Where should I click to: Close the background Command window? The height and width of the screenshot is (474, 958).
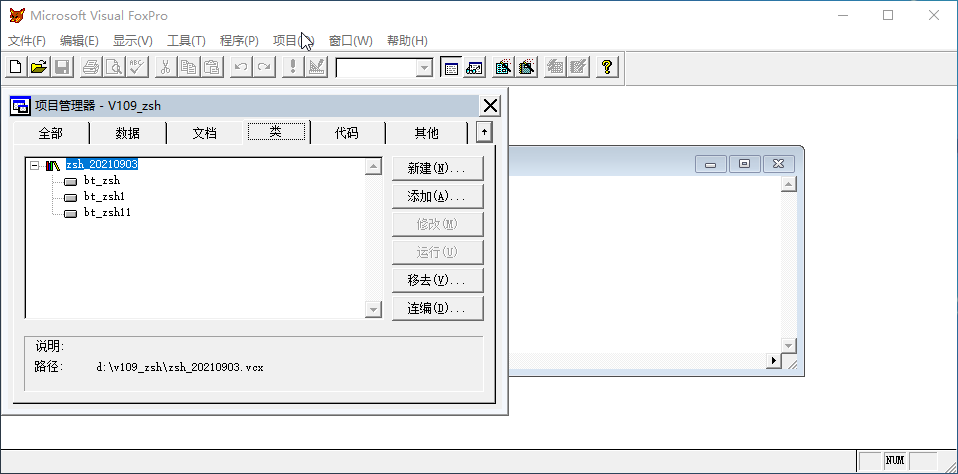point(778,164)
